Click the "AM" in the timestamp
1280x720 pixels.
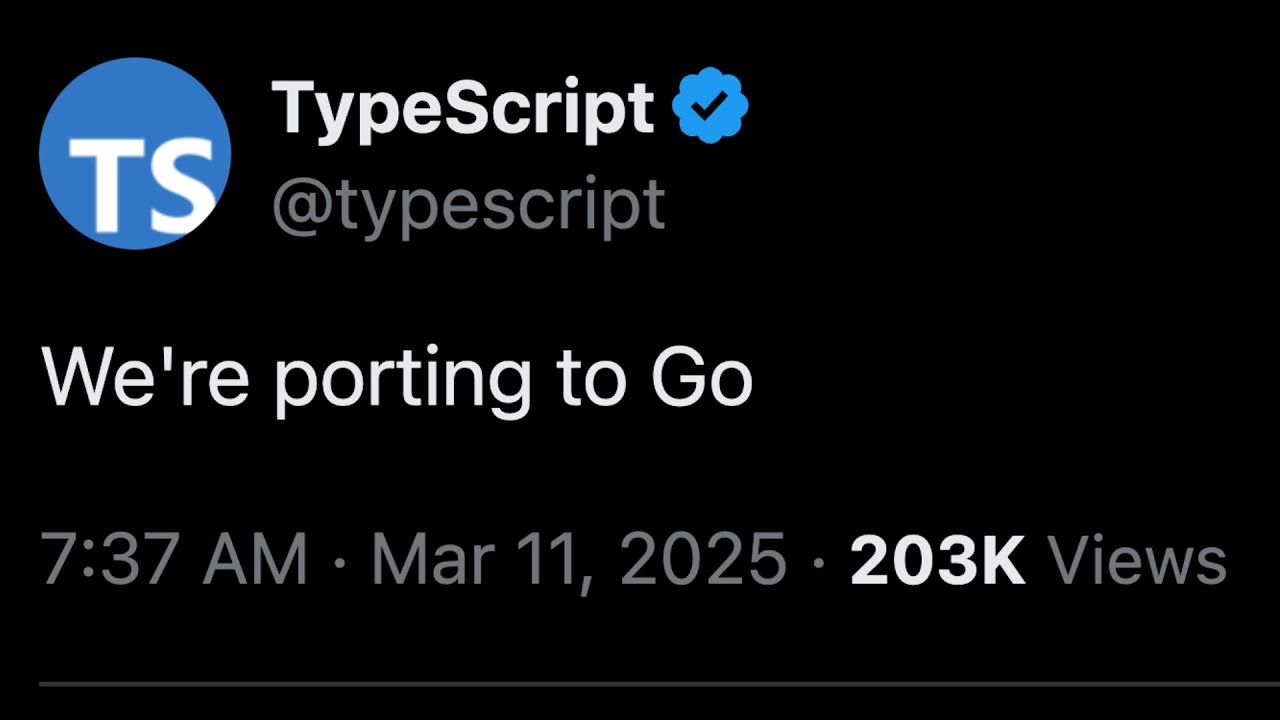pyautogui.click(x=255, y=560)
